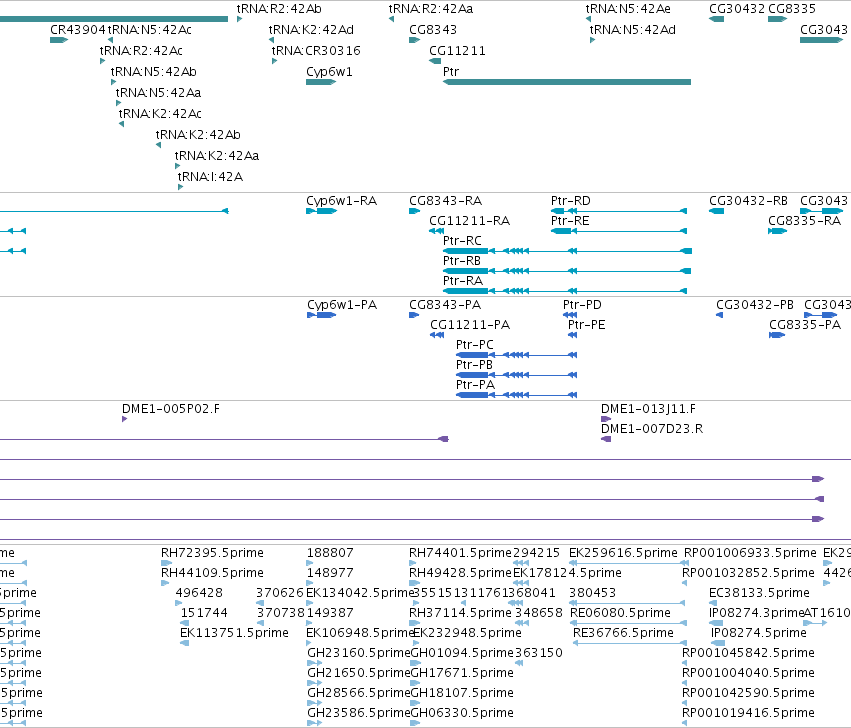Open the tRNA:CR30316 gene label
This screenshot has width=851, height=728.
point(316,51)
